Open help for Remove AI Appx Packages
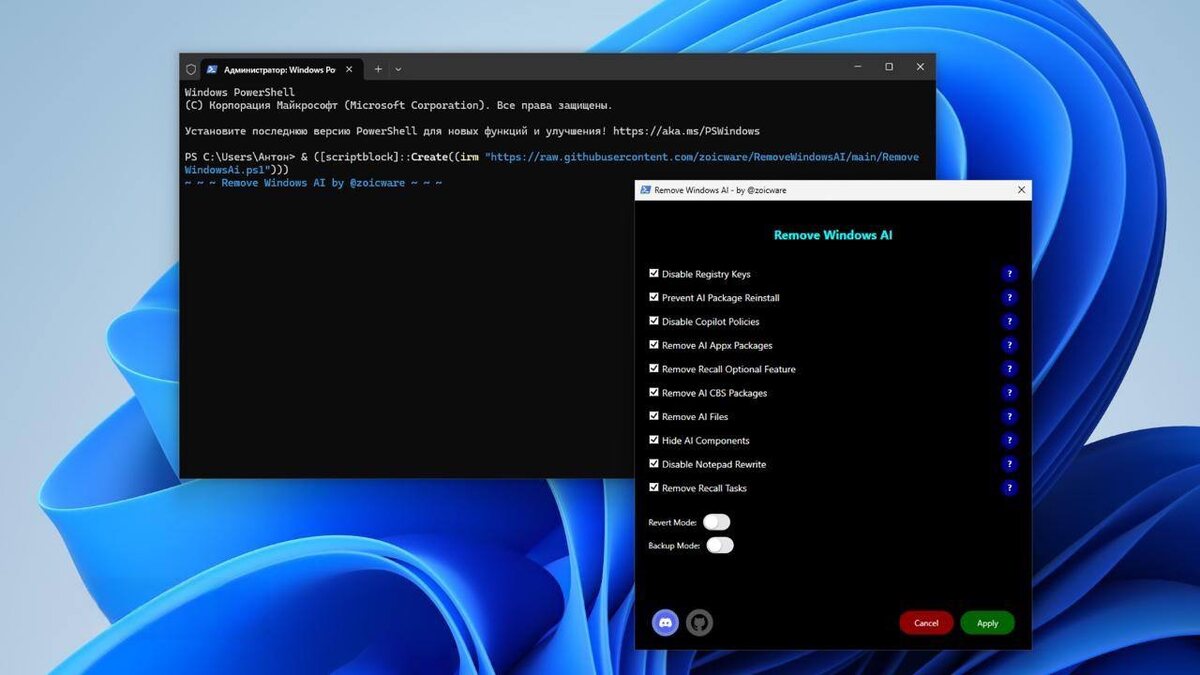This screenshot has width=1200, height=675. (1009, 345)
